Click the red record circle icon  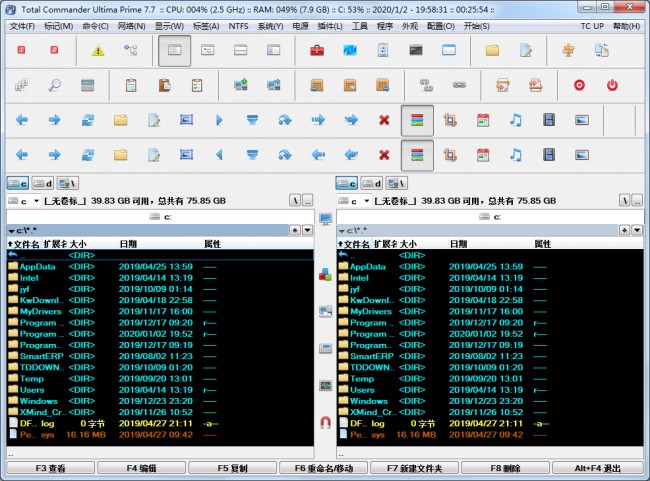pyautogui.click(x=579, y=85)
